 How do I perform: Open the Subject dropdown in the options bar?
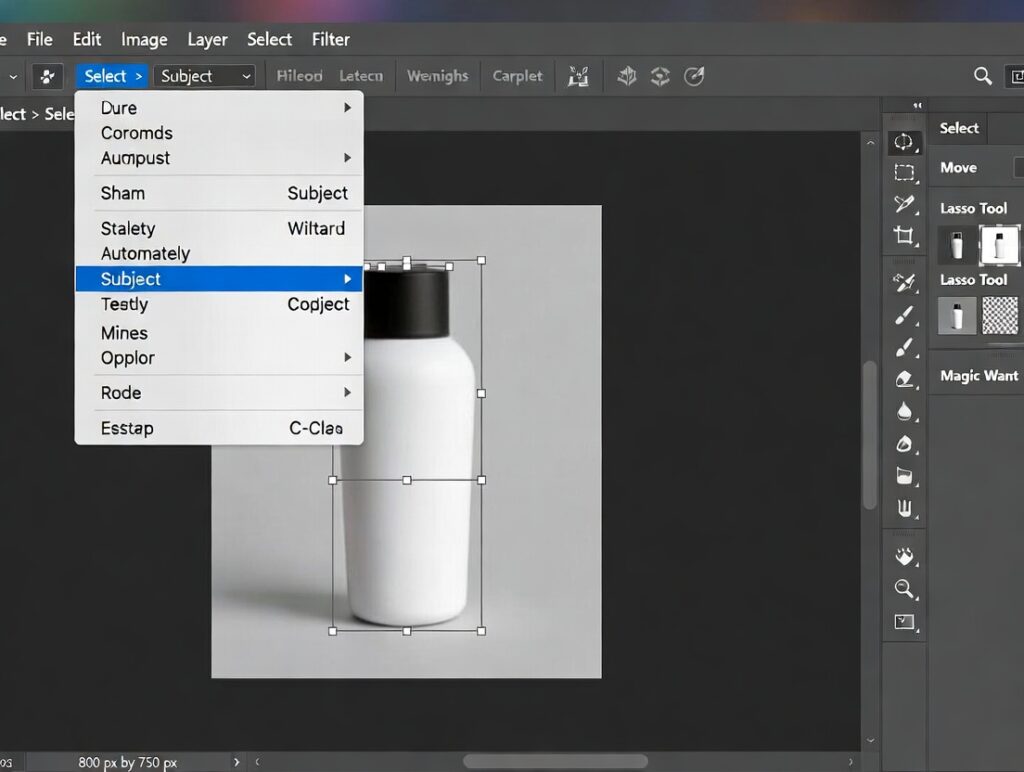point(204,75)
